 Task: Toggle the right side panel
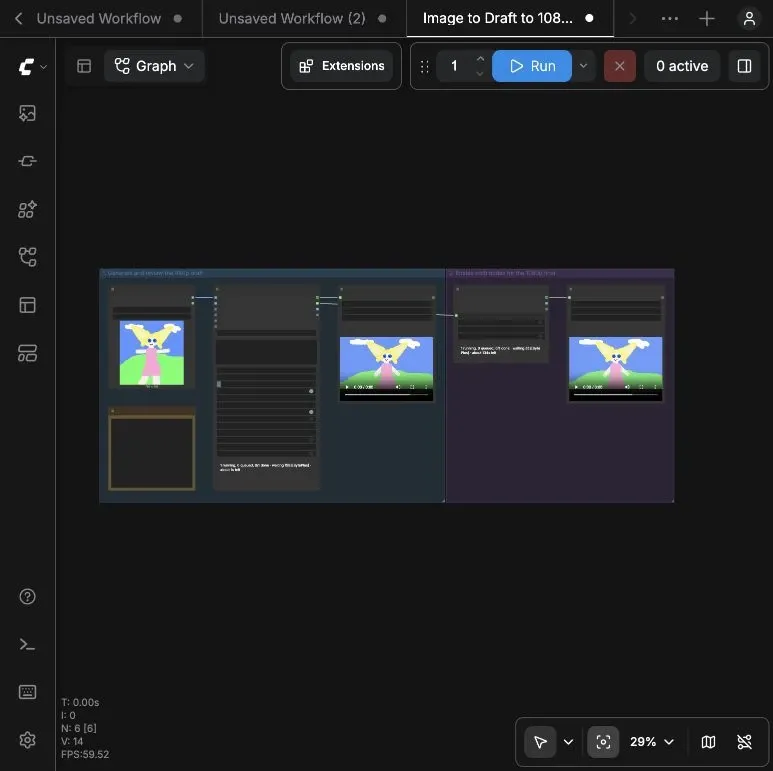pos(744,66)
